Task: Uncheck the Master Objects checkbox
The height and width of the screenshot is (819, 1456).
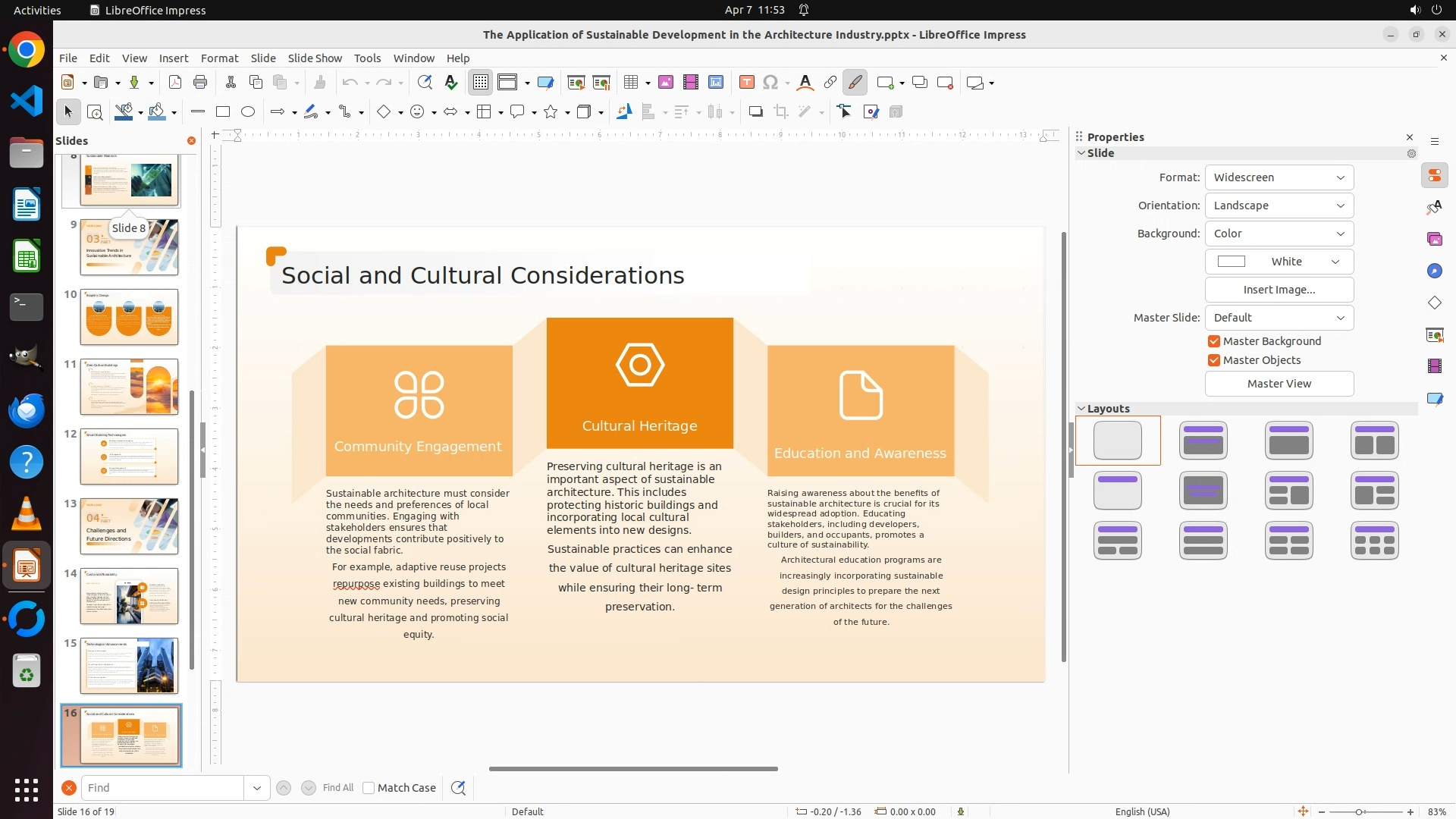Action: pyautogui.click(x=1214, y=360)
